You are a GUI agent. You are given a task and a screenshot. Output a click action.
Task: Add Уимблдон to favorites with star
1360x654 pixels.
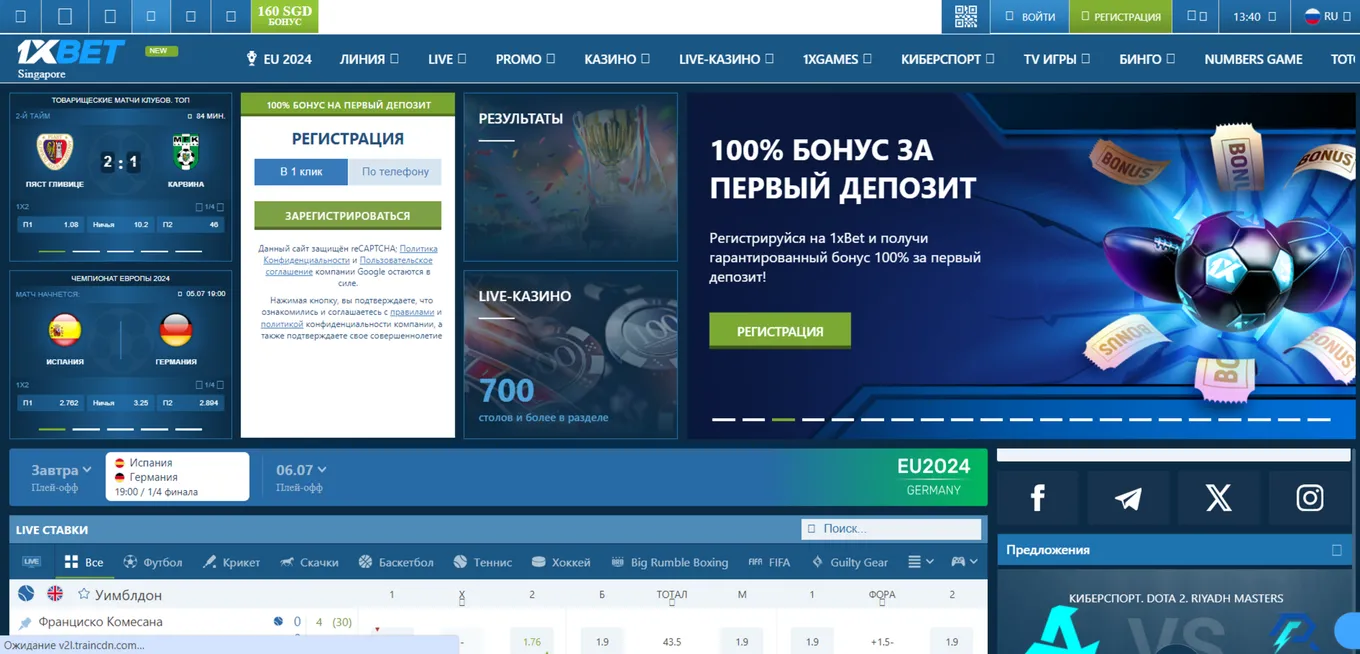point(84,594)
